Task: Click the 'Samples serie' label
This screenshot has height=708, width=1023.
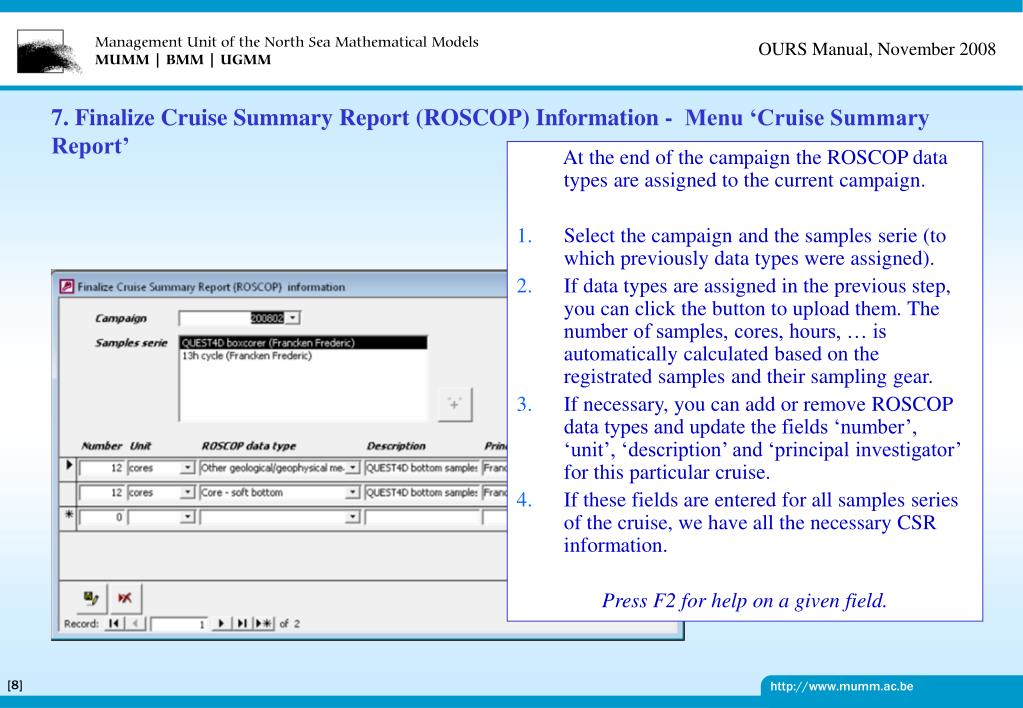Action: point(131,343)
